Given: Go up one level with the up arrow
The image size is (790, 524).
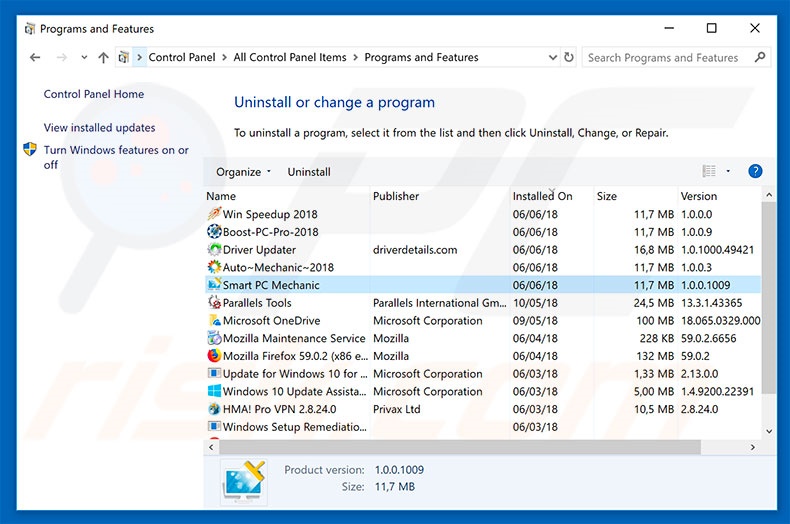Looking at the screenshot, I should 103,57.
